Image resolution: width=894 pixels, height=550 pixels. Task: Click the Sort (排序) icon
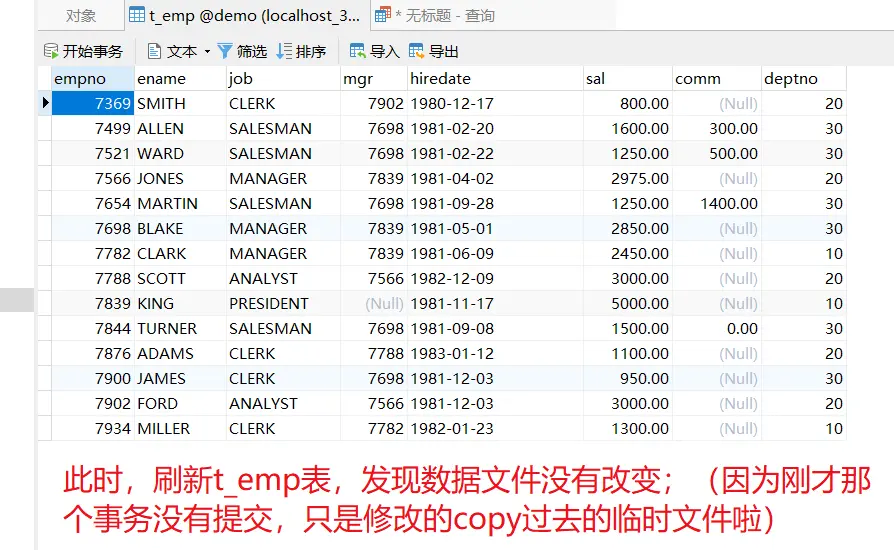284,51
